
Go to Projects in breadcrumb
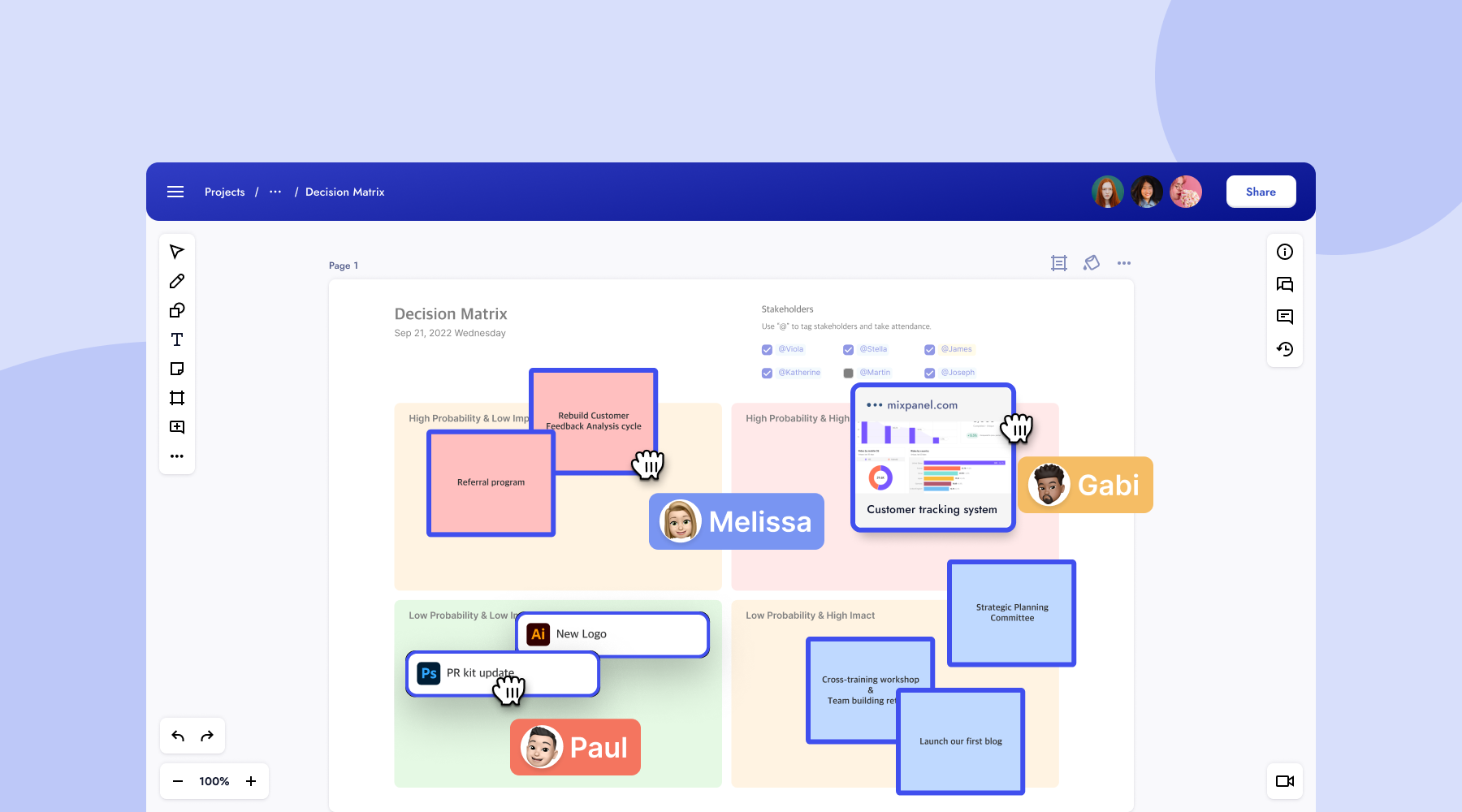tap(224, 192)
